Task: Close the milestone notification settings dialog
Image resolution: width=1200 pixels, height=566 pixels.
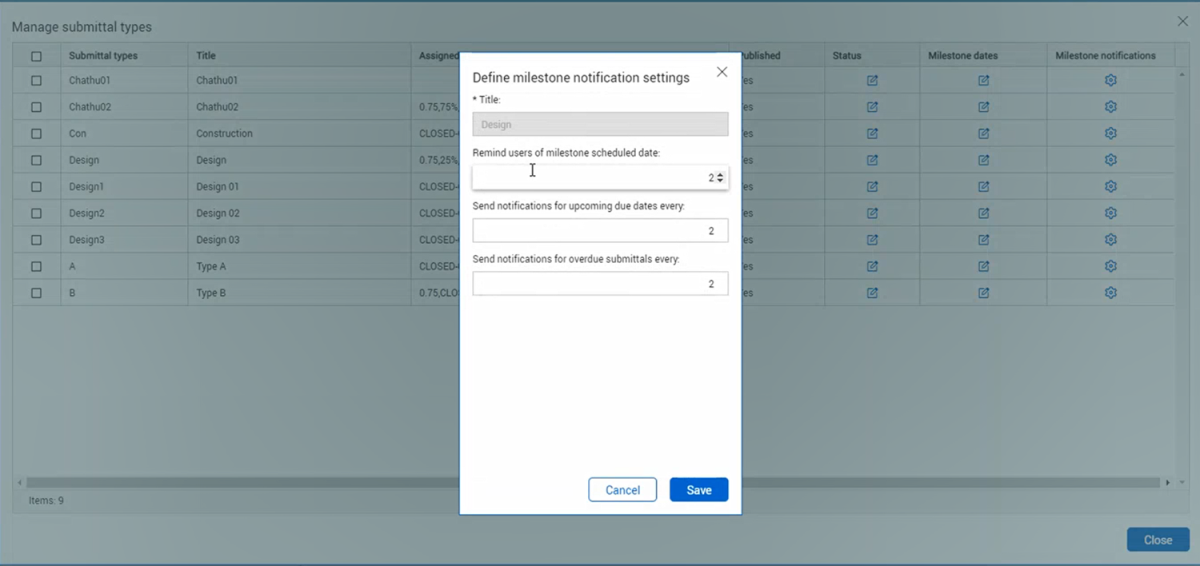Action: [722, 72]
